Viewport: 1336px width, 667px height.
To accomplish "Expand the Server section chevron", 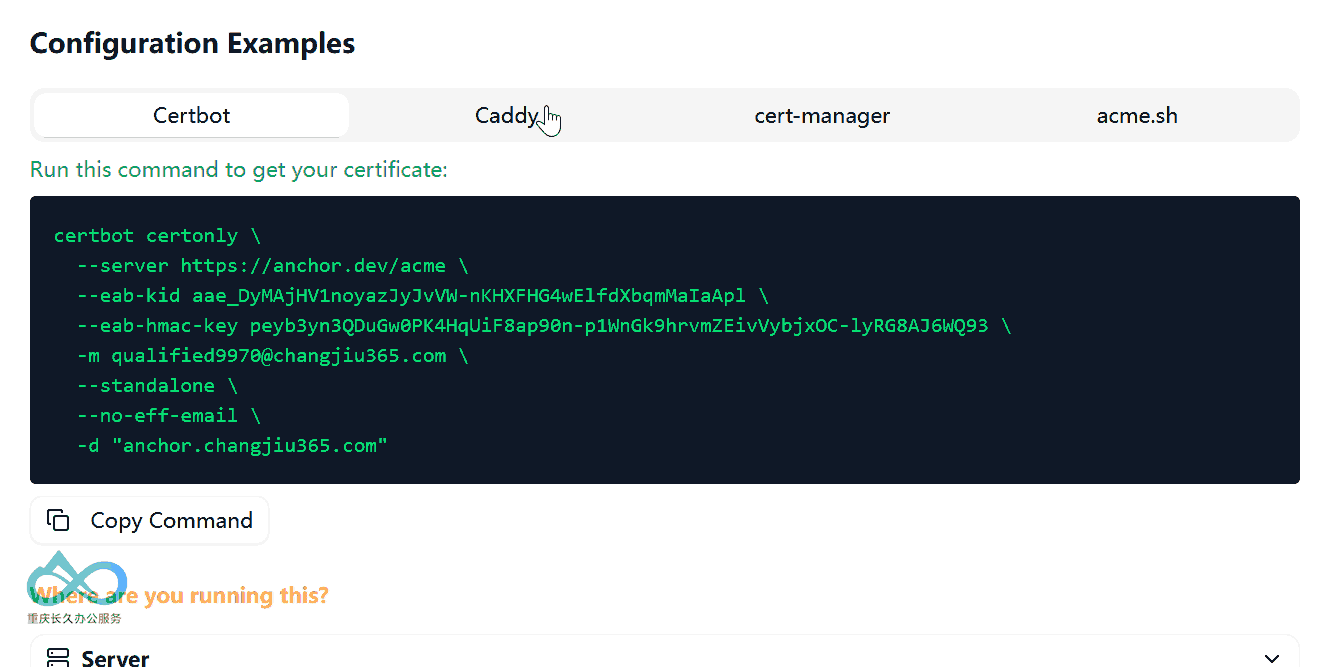I will click(x=1272, y=658).
